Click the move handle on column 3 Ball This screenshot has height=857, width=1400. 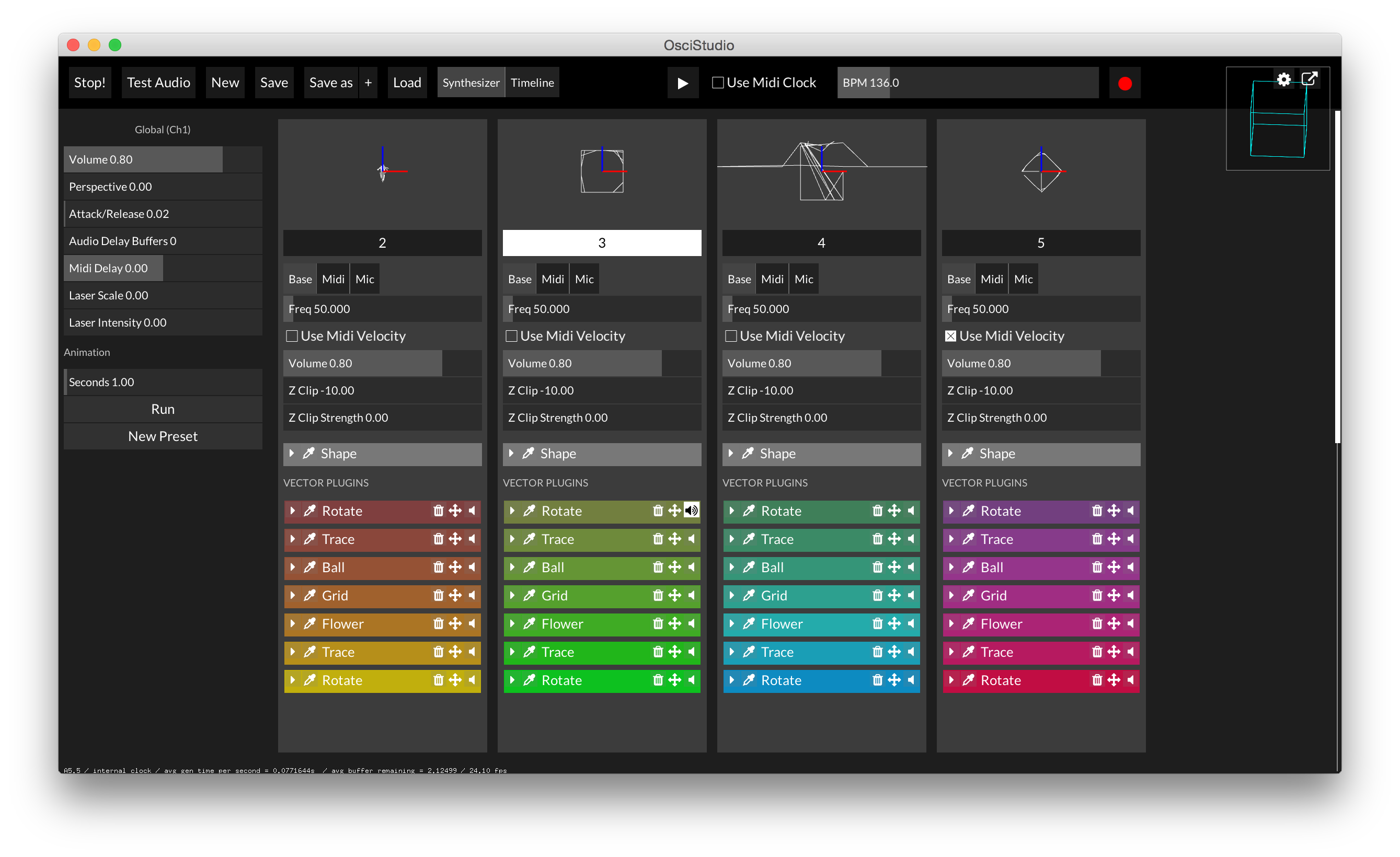click(674, 567)
